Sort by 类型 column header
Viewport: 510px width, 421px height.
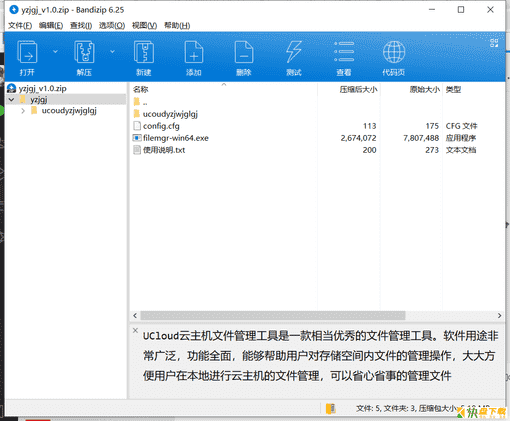pos(453,89)
